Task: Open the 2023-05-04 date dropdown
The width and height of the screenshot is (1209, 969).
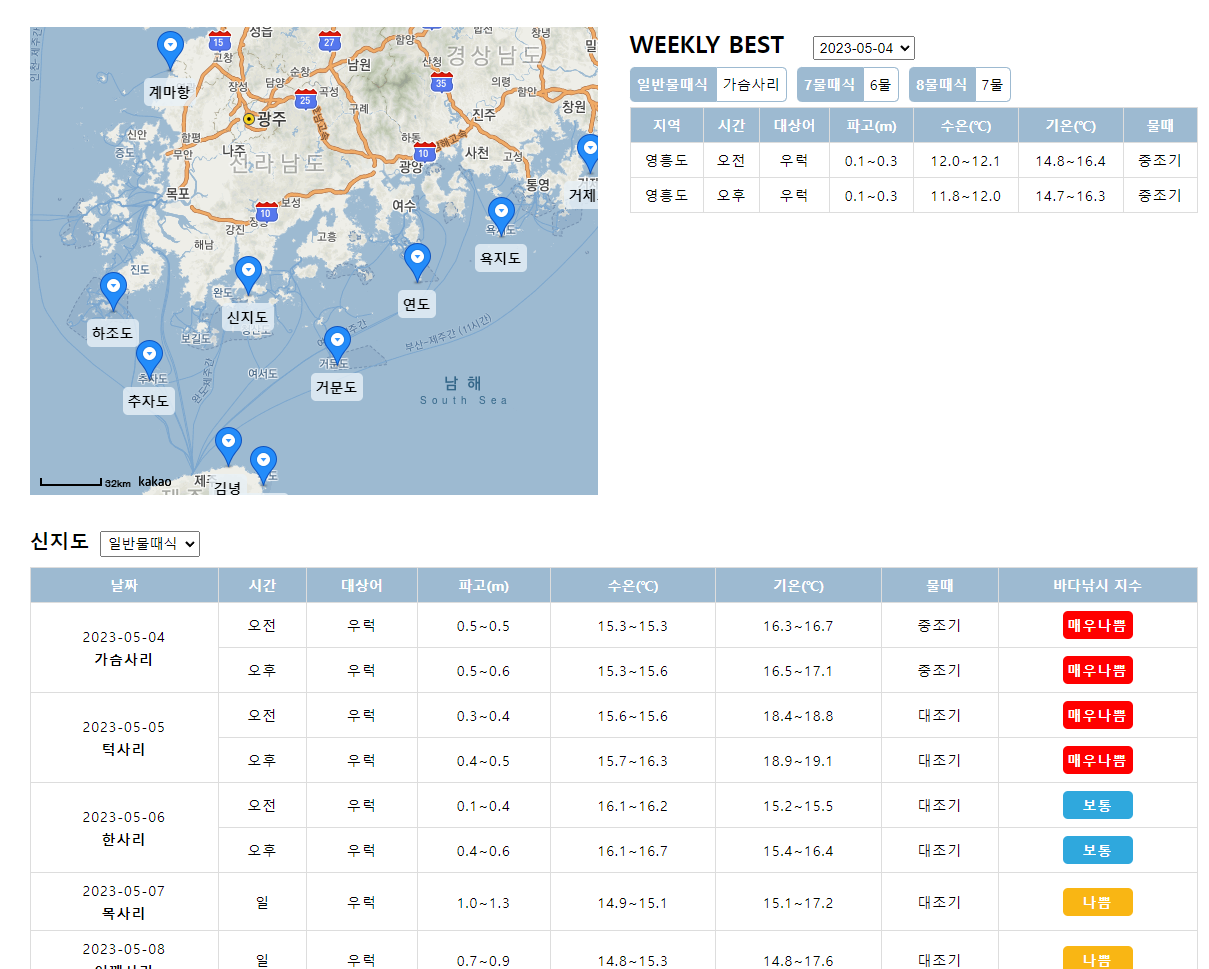Action: 863,48
